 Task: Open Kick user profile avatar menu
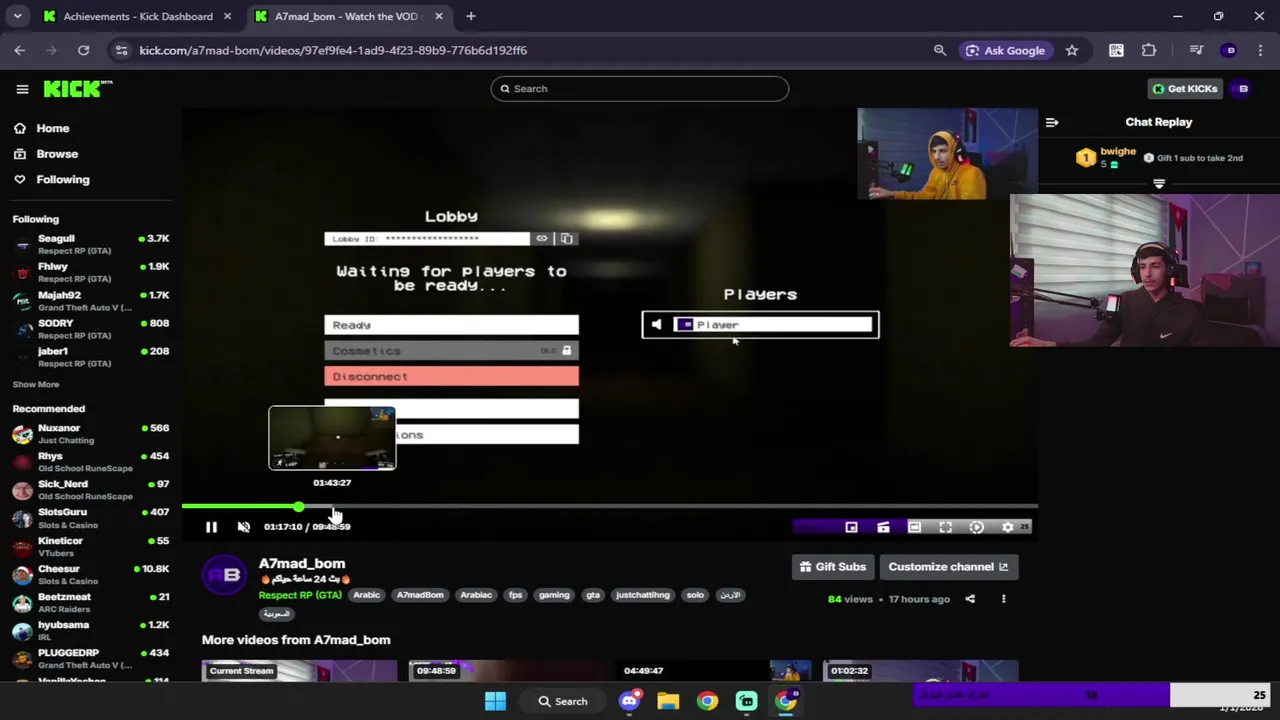[1243, 89]
